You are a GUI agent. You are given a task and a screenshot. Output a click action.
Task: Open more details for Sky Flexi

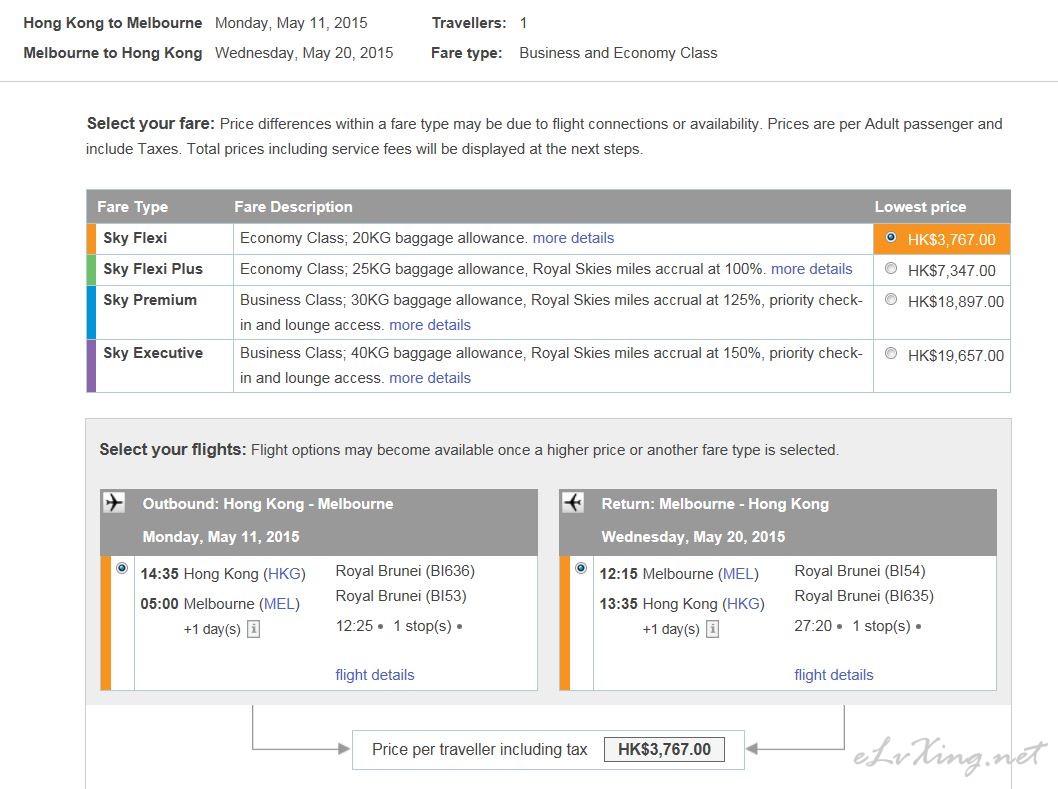[x=574, y=238]
